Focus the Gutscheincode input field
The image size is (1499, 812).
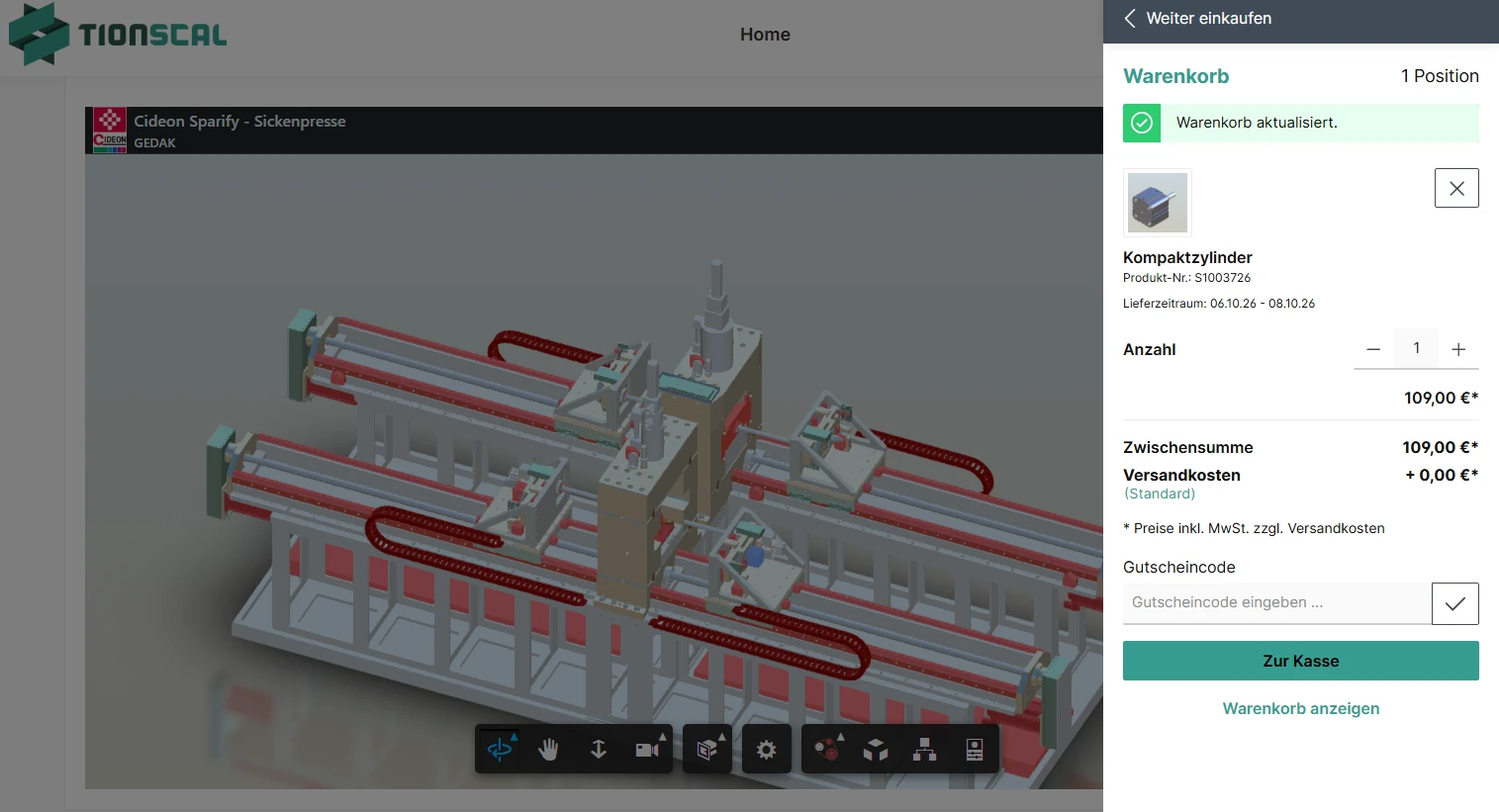tap(1277, 603)
